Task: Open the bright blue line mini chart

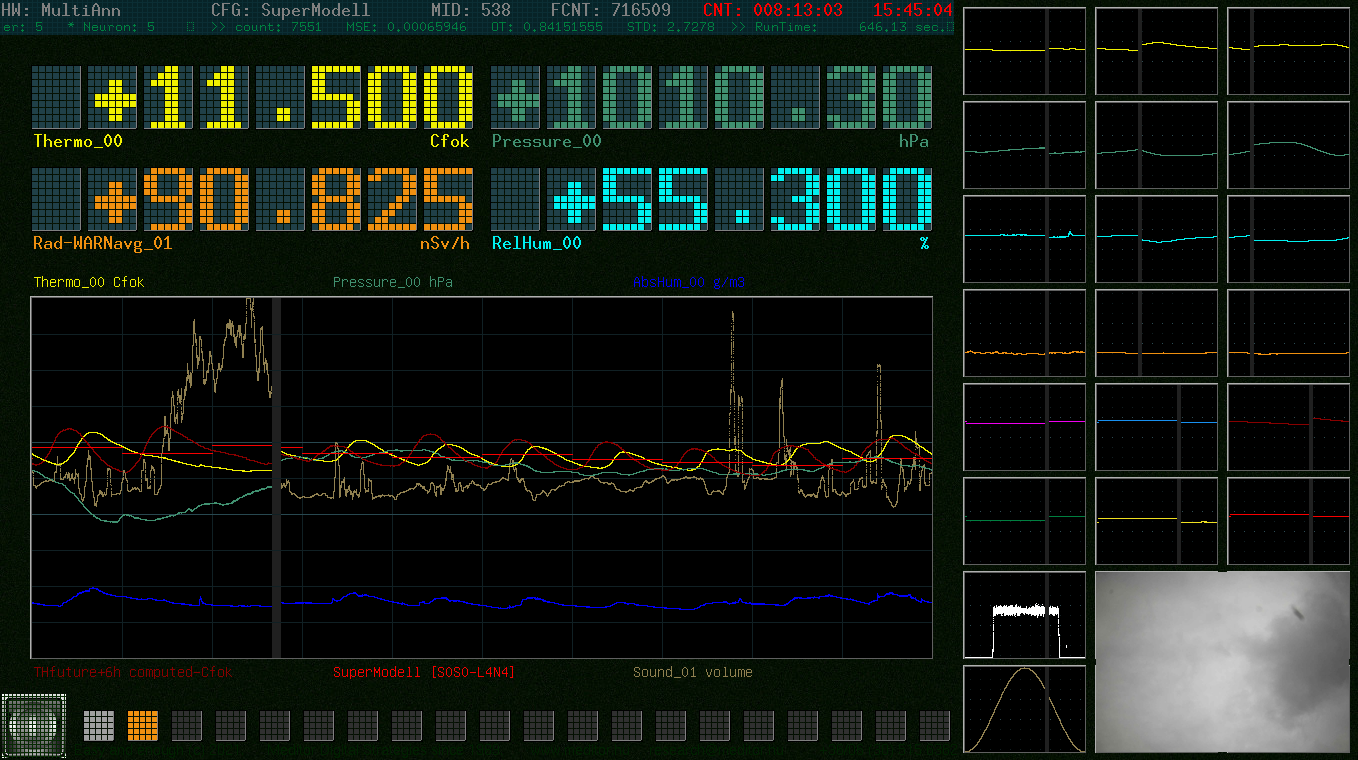Action: 1157,427
